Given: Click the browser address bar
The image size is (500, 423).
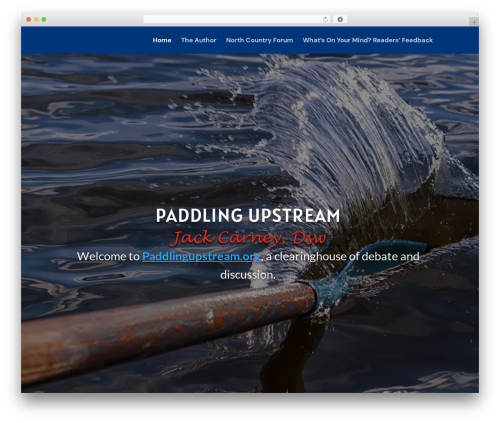Looking at the screenshot, I should coord(236,19).
